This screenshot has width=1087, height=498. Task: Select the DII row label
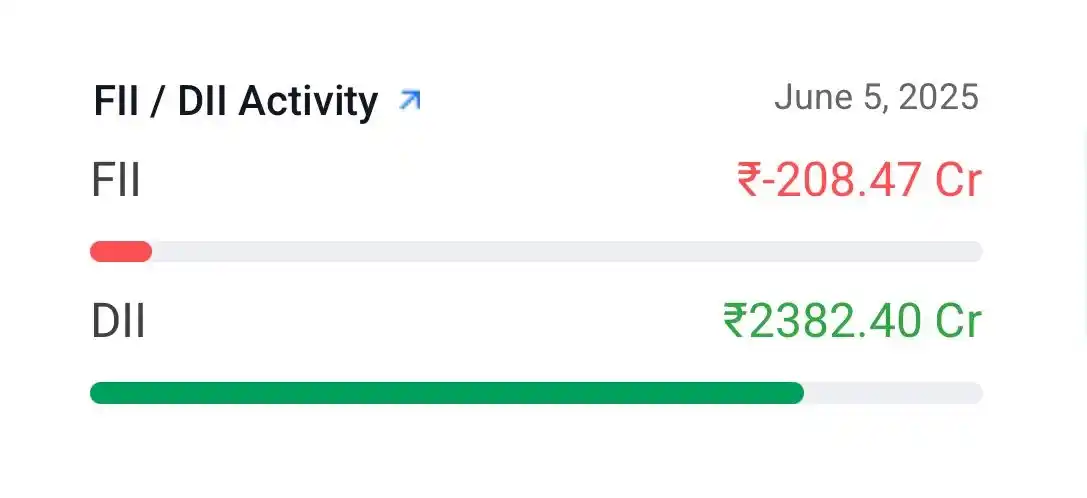pyautogui.click(x=118, y=322)
